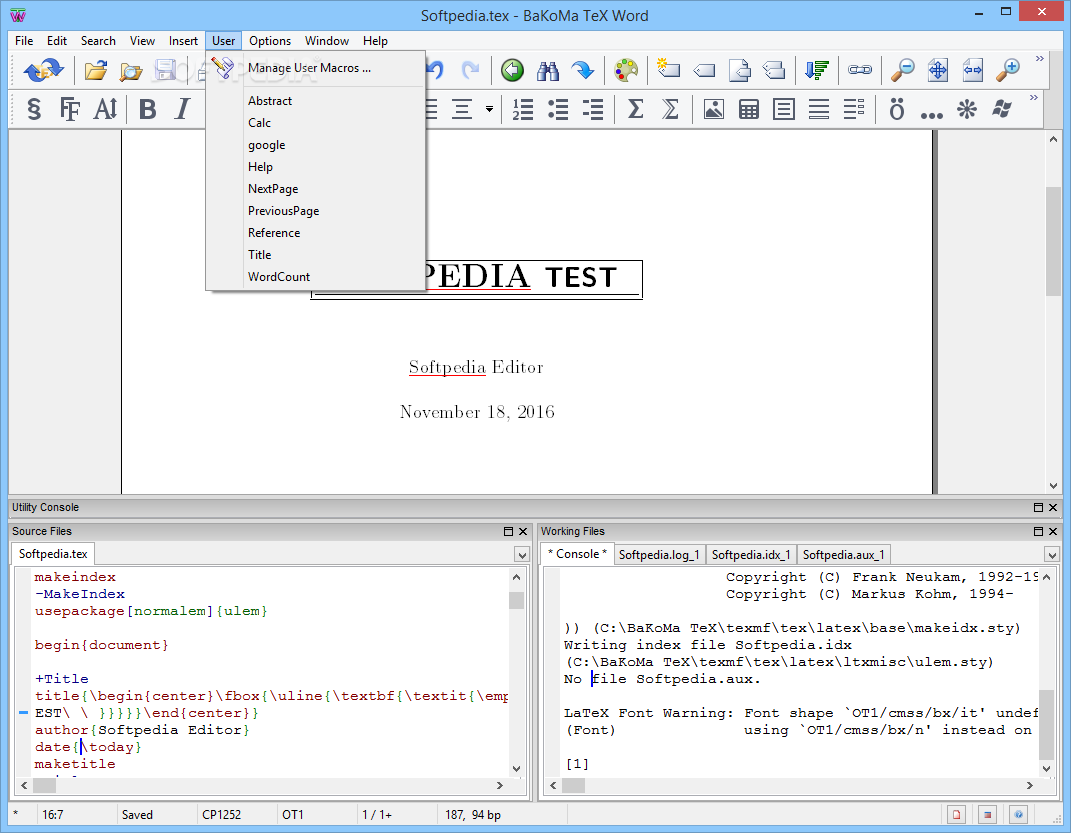Select the Softpedia.tex source tab
Image resolution: width=1071 pixels, height=833 pixels.
click(x=53, y=554)
